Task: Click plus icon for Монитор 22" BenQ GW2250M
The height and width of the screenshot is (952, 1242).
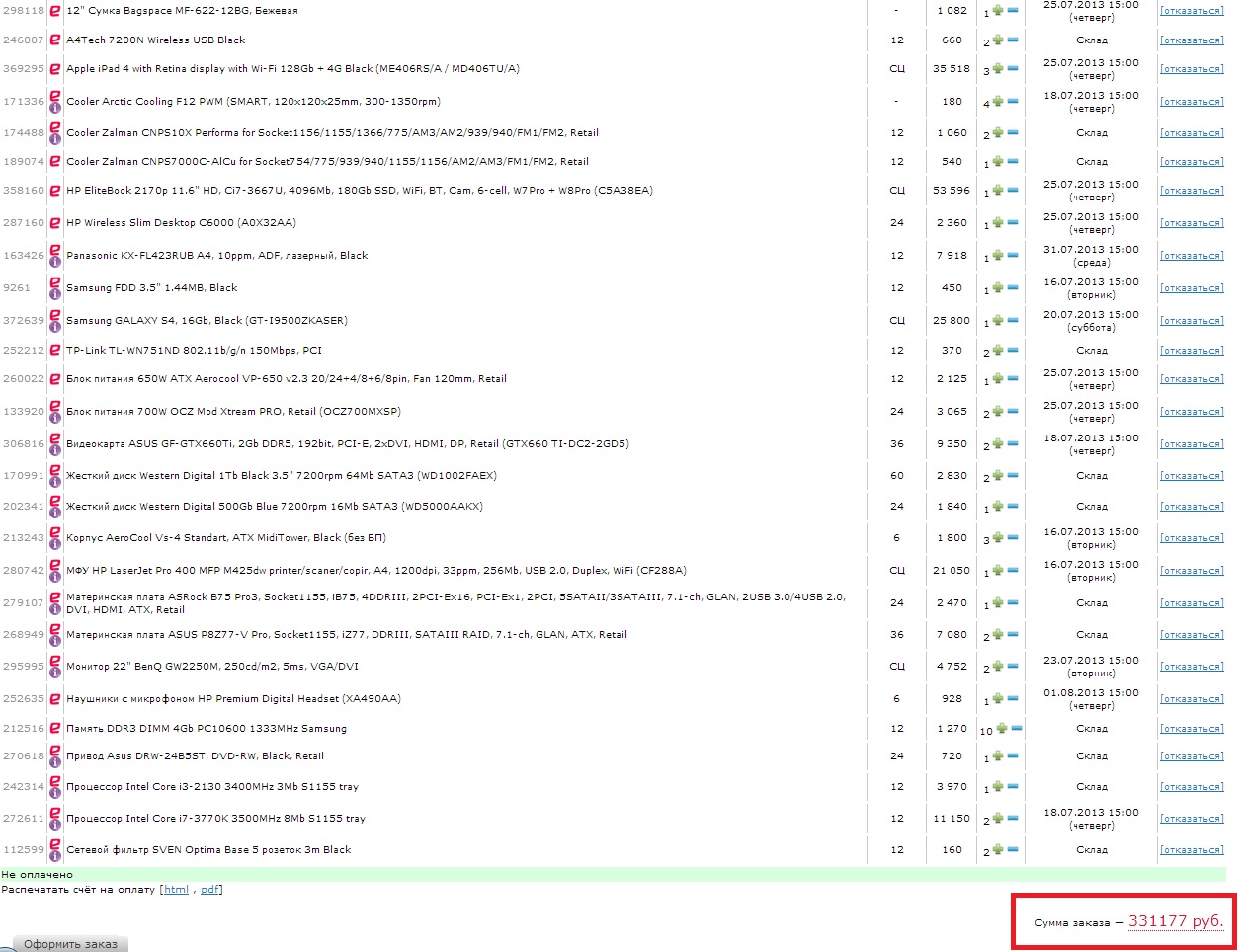Action: click(x=998, y=667)
